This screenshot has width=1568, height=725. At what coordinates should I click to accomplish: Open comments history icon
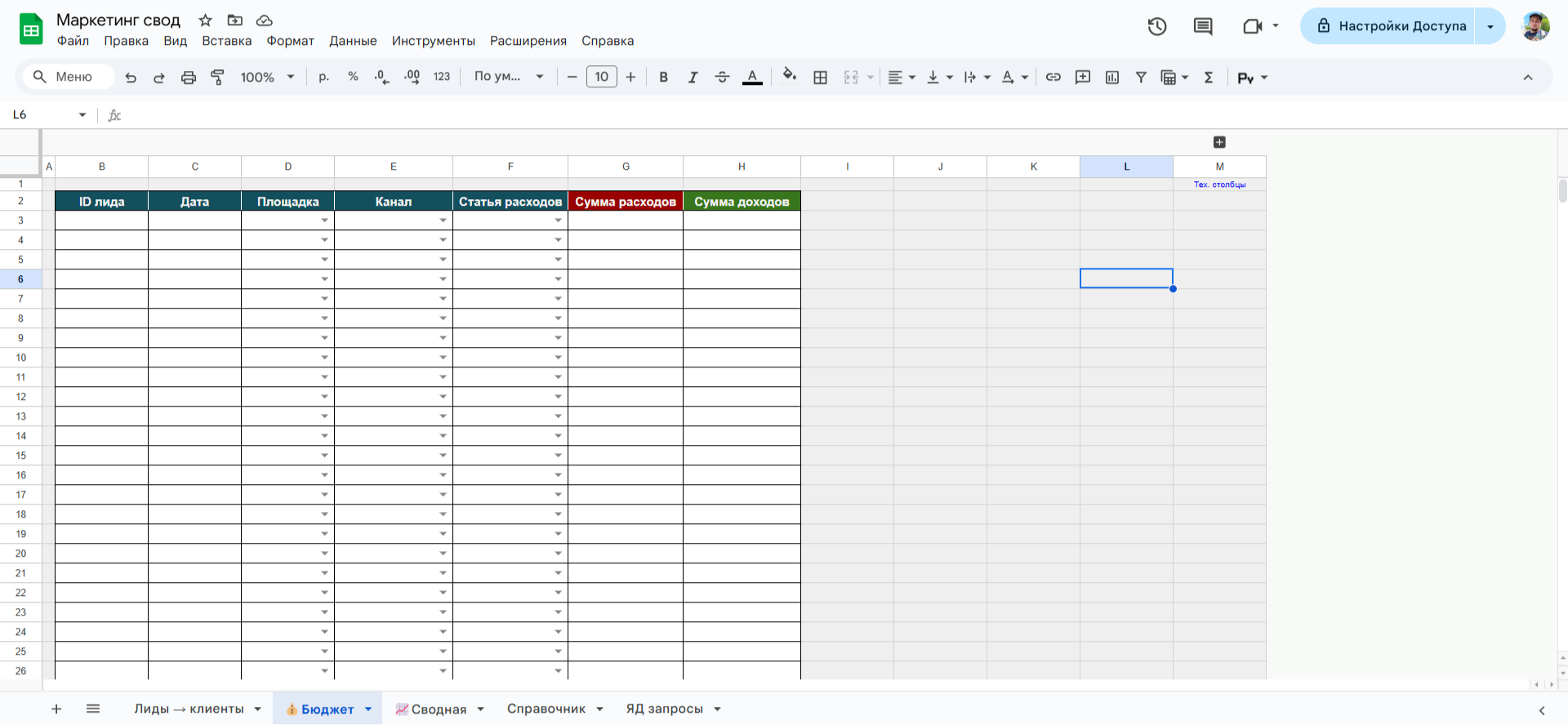click(1203, 26)
